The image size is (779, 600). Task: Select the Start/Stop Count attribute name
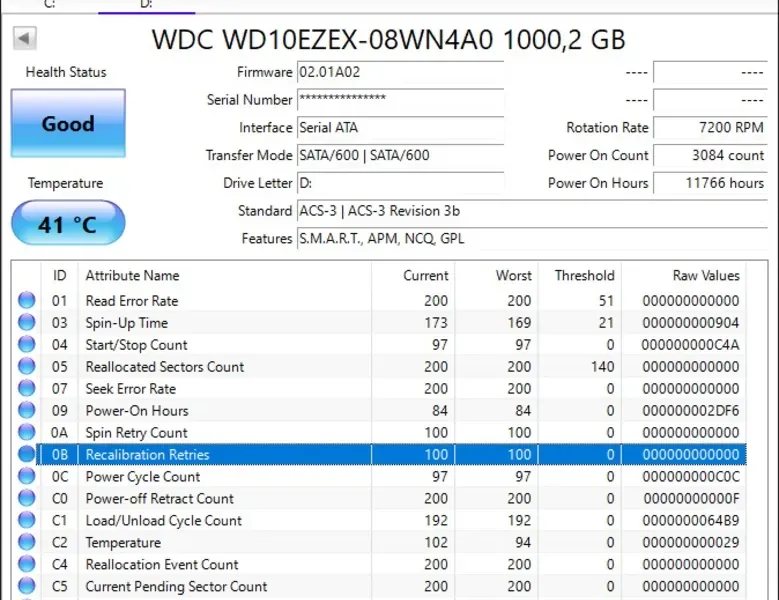tap(136, 345)
